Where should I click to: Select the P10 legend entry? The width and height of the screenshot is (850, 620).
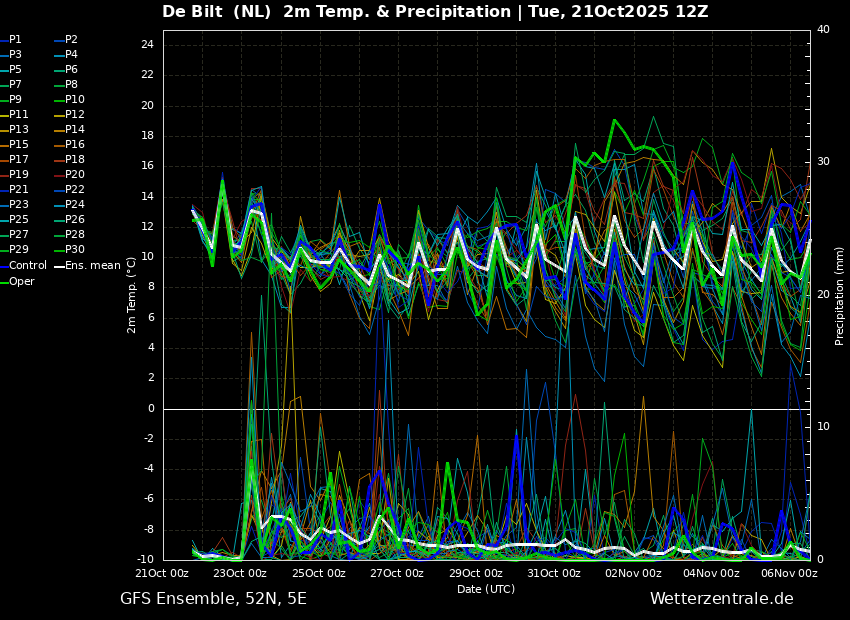pos(75,100)
